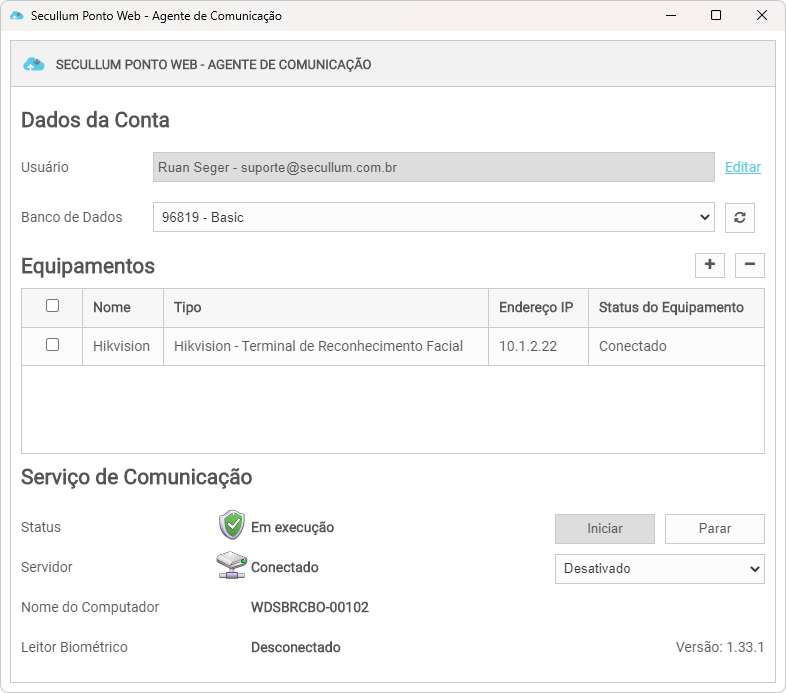The width and height of the screenshot is (786, 693).
Task: Click the Status do Equipamento column header
Action: pos(671,307)
